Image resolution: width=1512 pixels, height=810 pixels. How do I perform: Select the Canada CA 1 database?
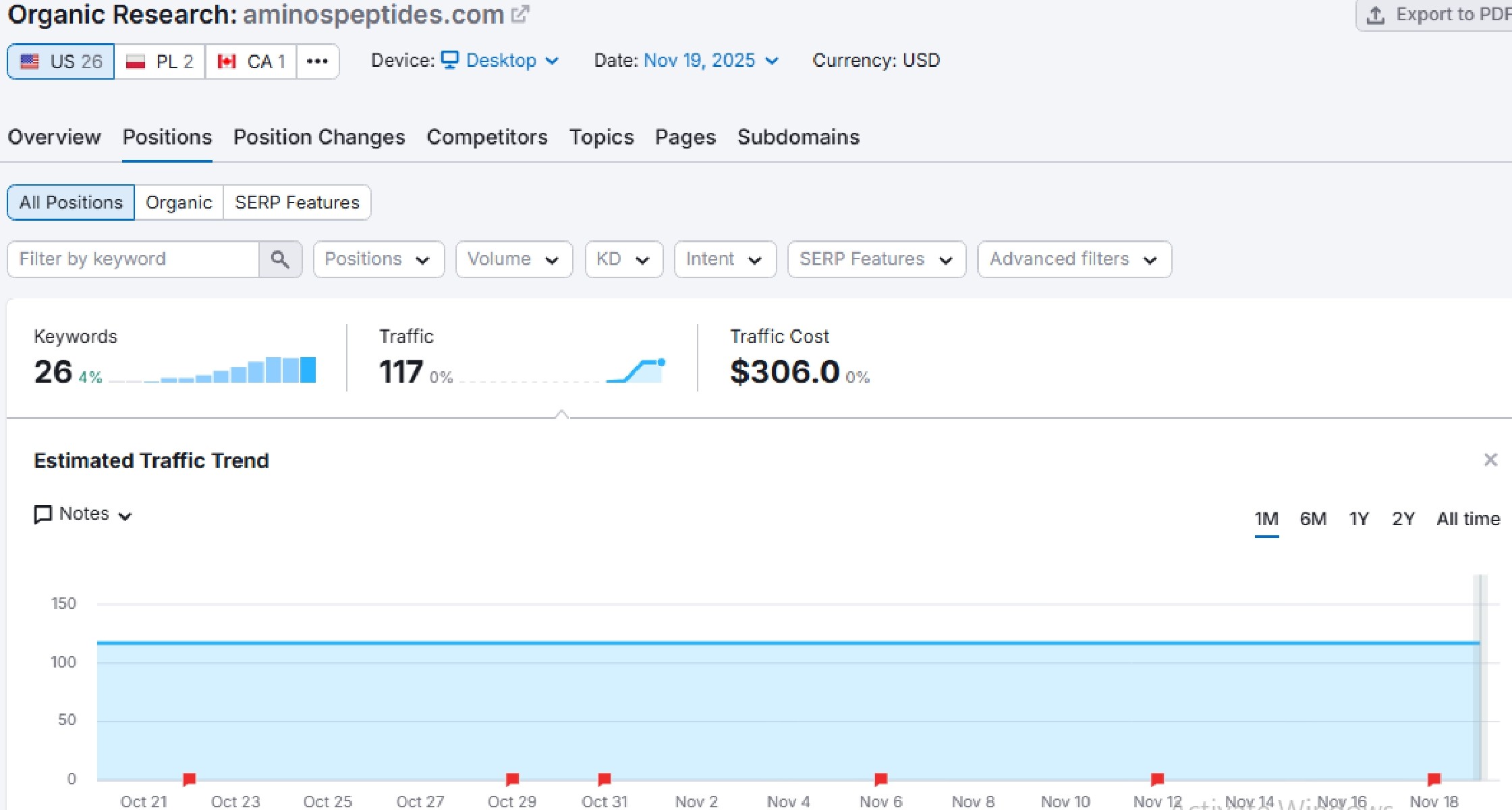click(x=251, y=61)
